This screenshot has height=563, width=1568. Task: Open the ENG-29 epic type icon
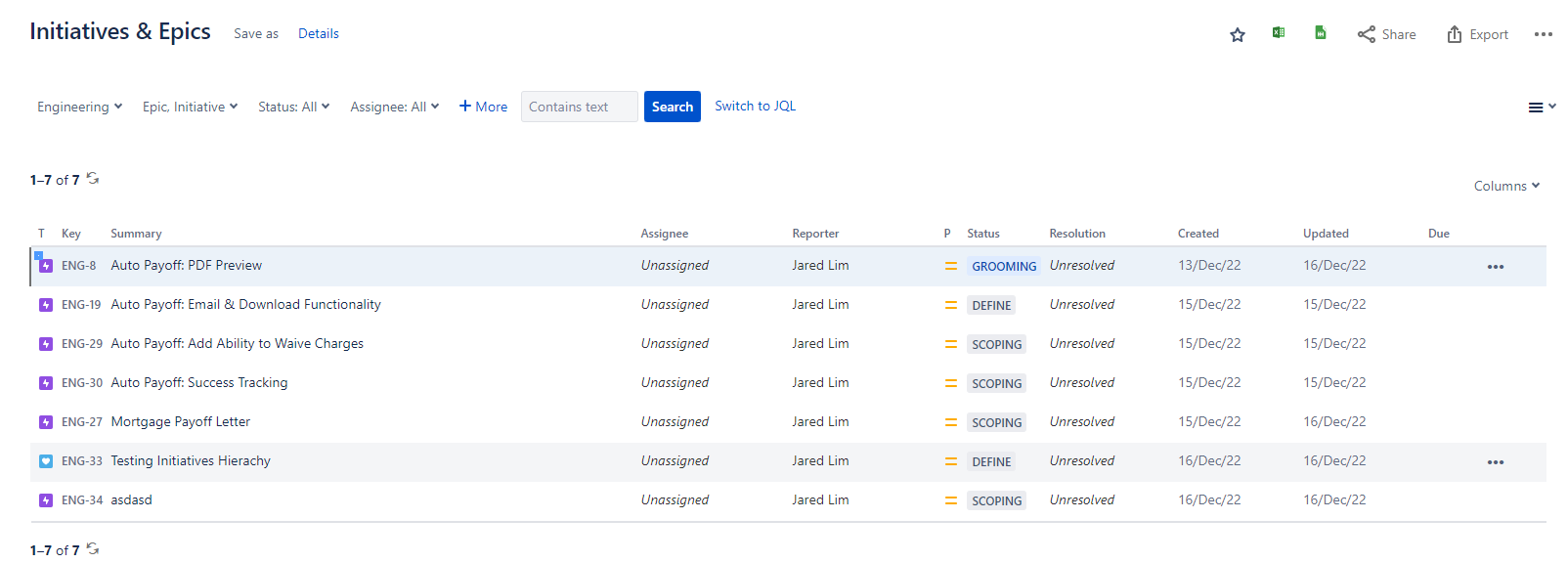click(46, 344)
